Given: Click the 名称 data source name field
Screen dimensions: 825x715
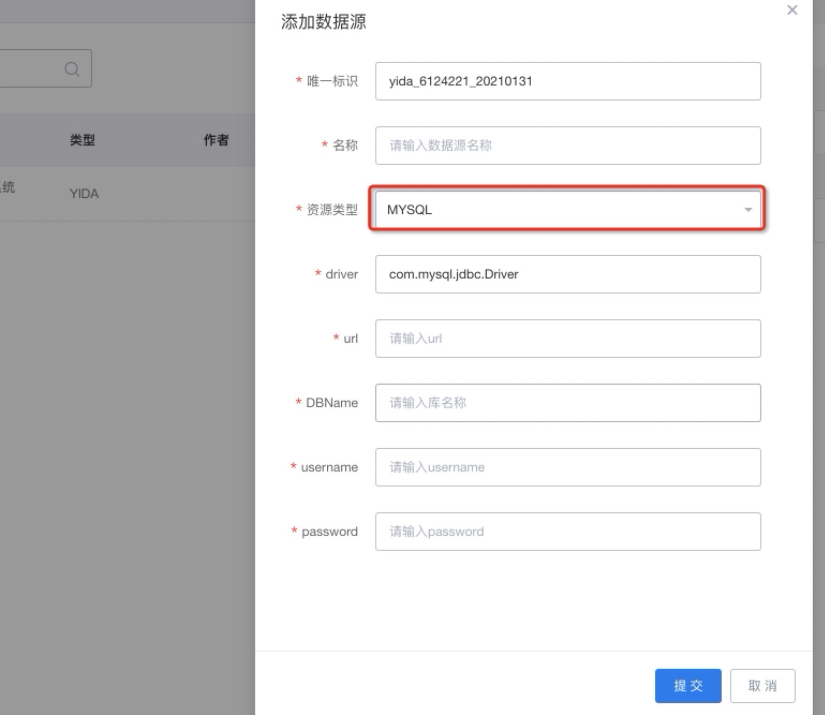Looking at the screenshot, I should (x=568, y=145).
